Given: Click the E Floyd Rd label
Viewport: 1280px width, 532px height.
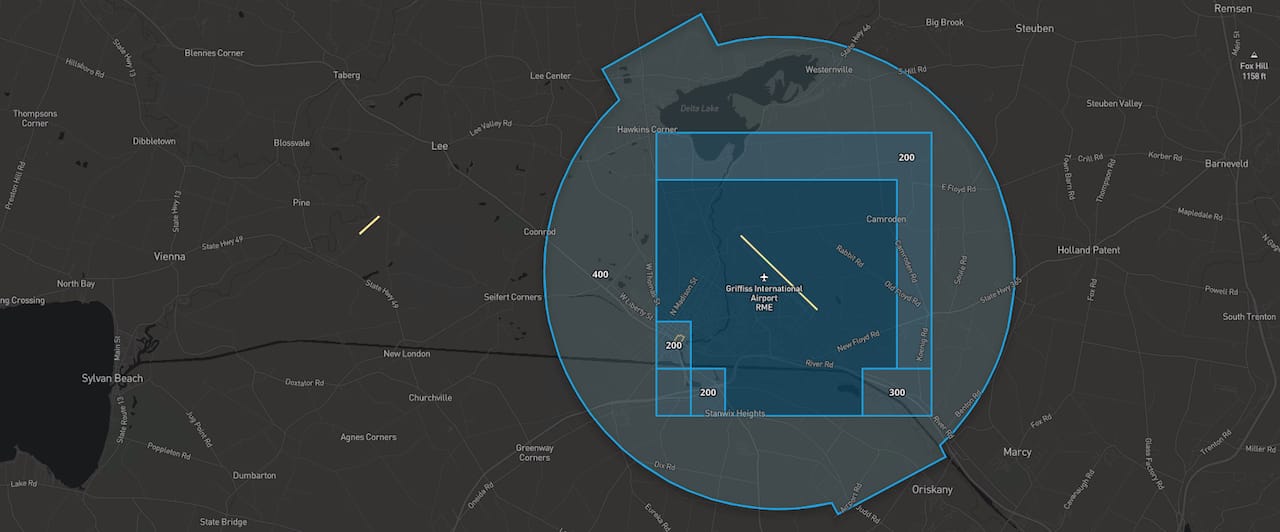Looking at the screenshot, I should tap(958, 187).
